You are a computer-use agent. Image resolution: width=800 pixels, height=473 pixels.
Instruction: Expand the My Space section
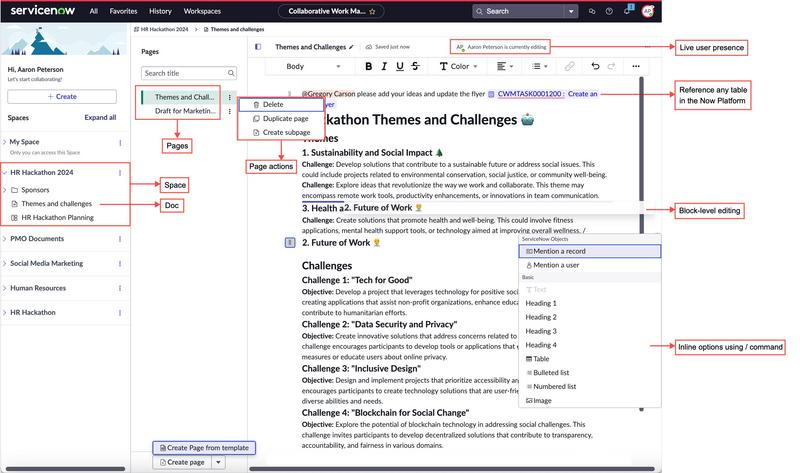coord(5,142)
